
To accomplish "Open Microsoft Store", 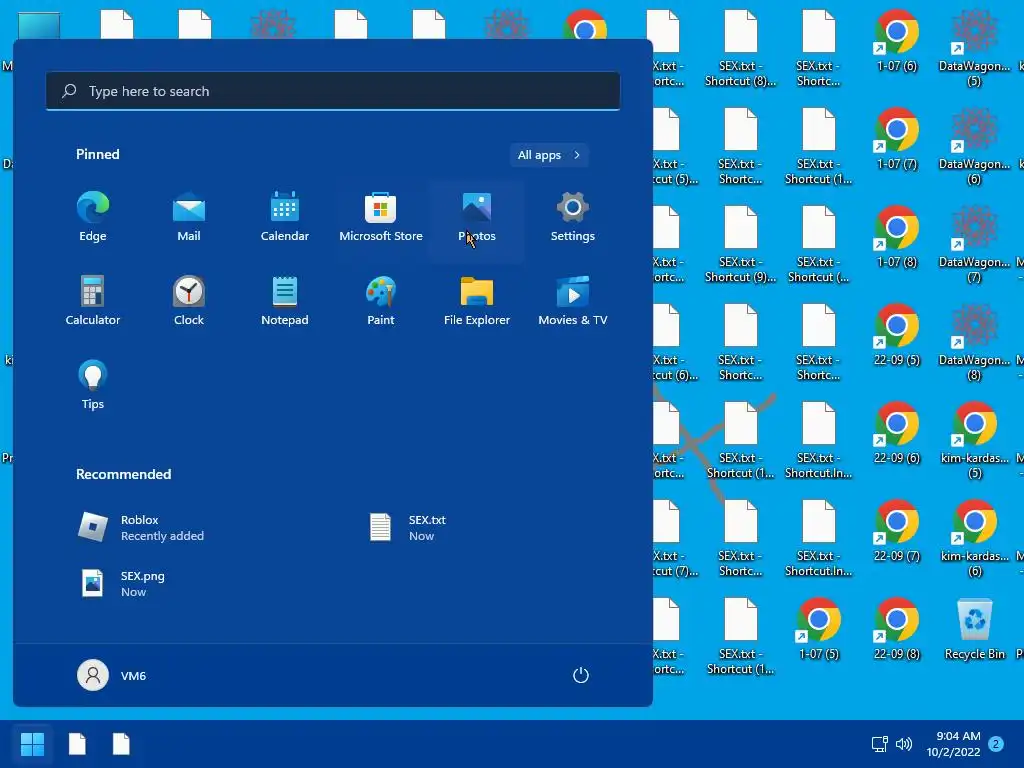I will (x=381, y=217).
